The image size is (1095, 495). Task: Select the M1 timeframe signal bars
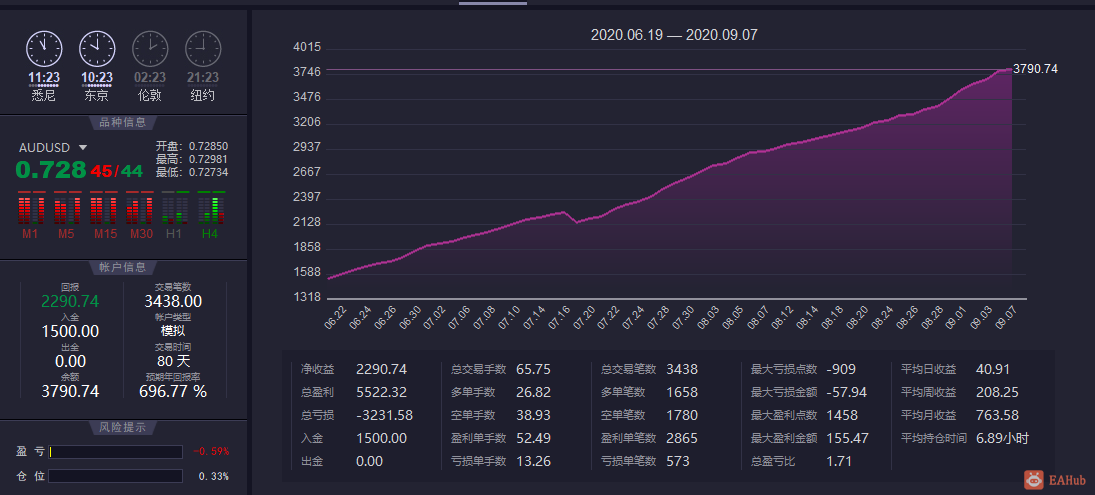pos(31,207)
